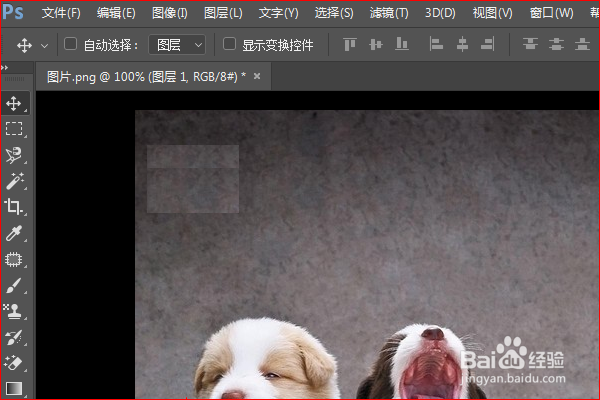Align vertical centers of layers
The image size is (600, 400).
(x=376, y=44)
